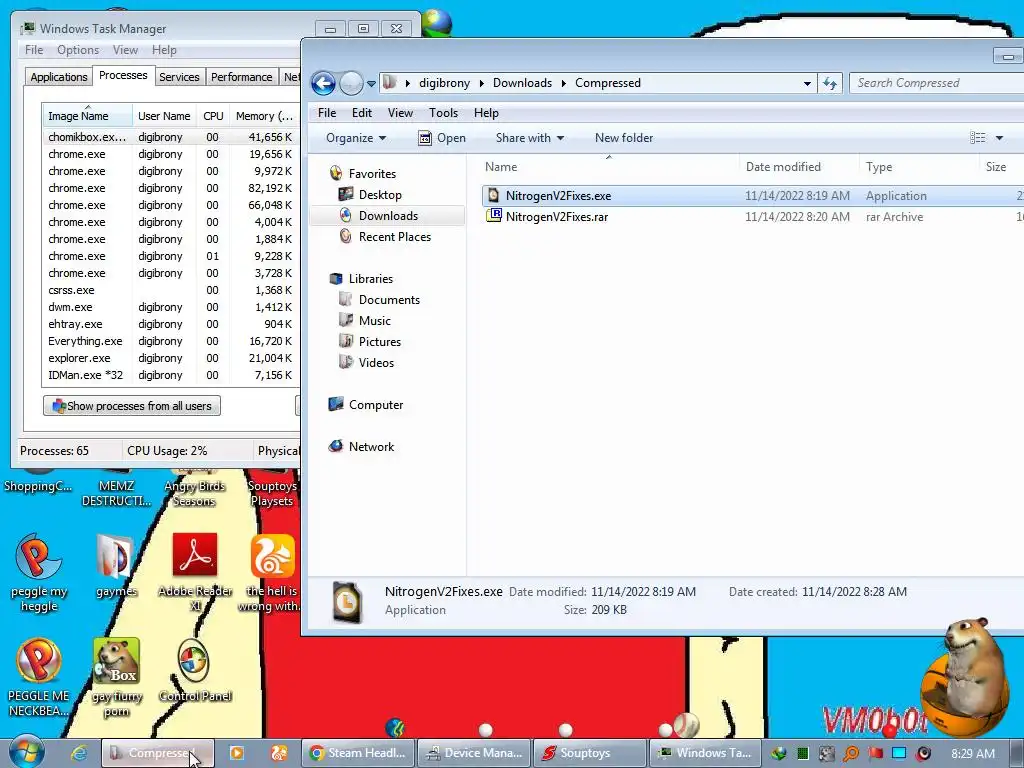Open the Explorer Edit menu

pos(362,113)
